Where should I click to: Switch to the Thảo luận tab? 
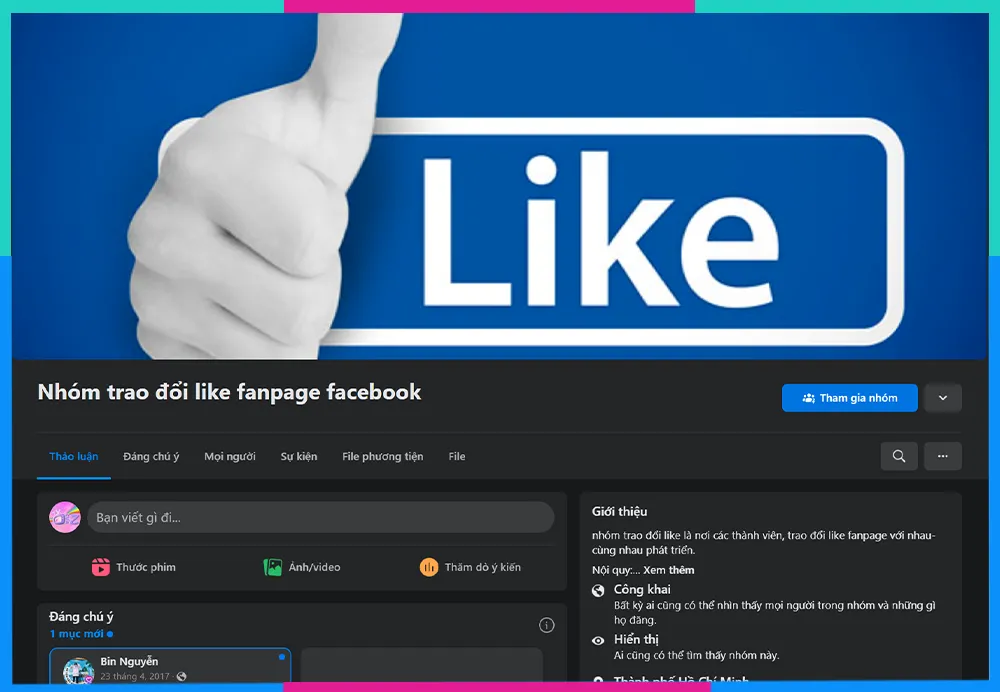(73, 457)
